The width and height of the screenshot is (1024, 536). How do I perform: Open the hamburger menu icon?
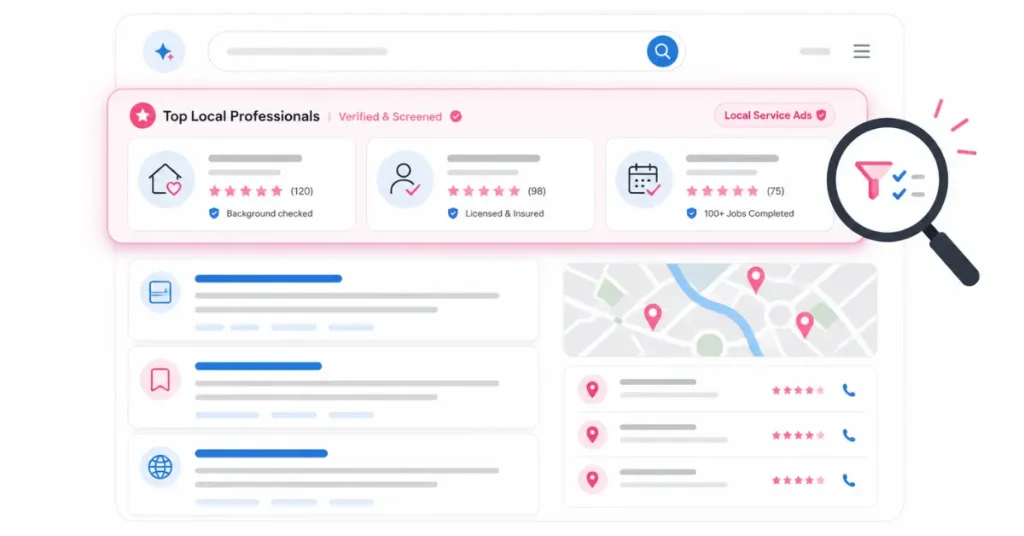(x=861, y=51)
